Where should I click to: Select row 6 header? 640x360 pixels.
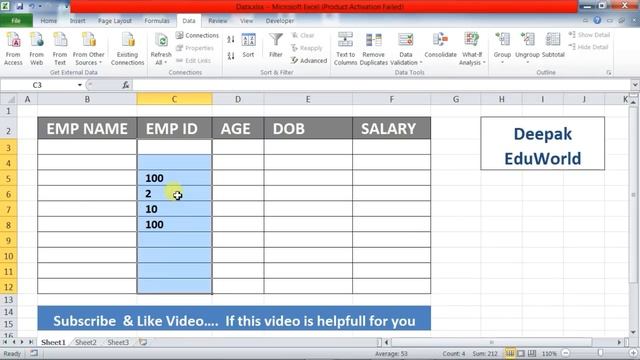click(8, 194)
